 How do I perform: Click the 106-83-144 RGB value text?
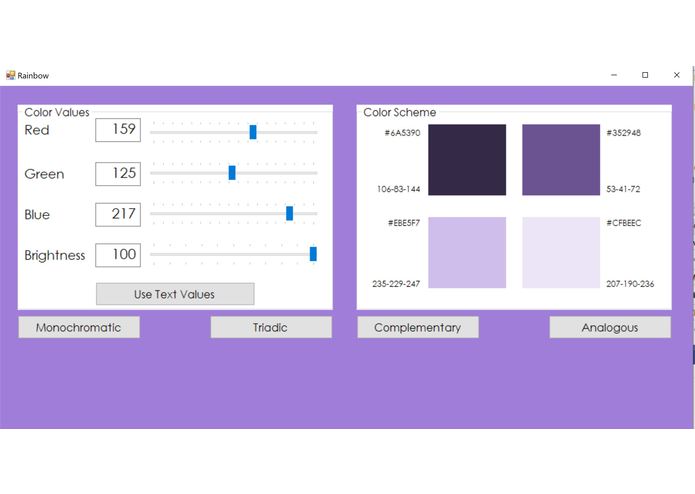tap(398, 189)
